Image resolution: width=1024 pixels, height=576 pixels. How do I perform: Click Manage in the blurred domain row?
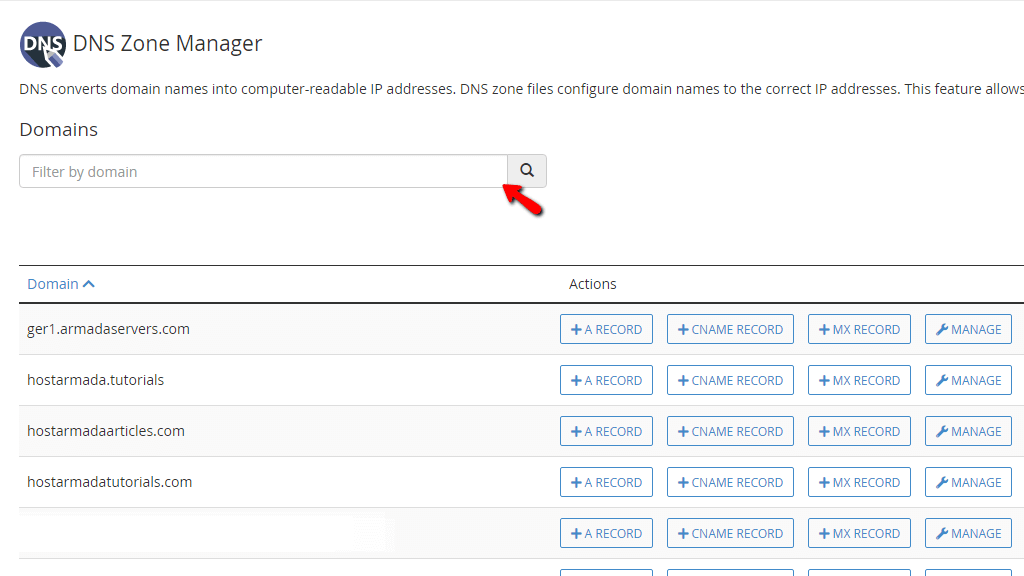tap(968, 533)
